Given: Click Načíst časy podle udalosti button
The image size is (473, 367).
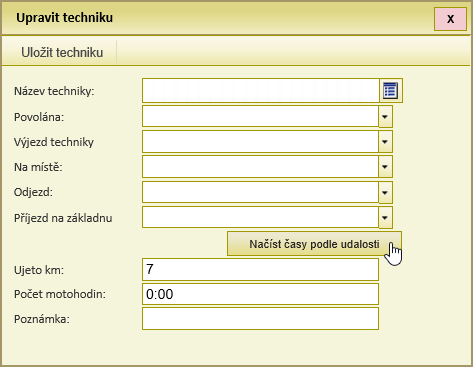Looking at the screenshot, I should (x=314, y=244).
